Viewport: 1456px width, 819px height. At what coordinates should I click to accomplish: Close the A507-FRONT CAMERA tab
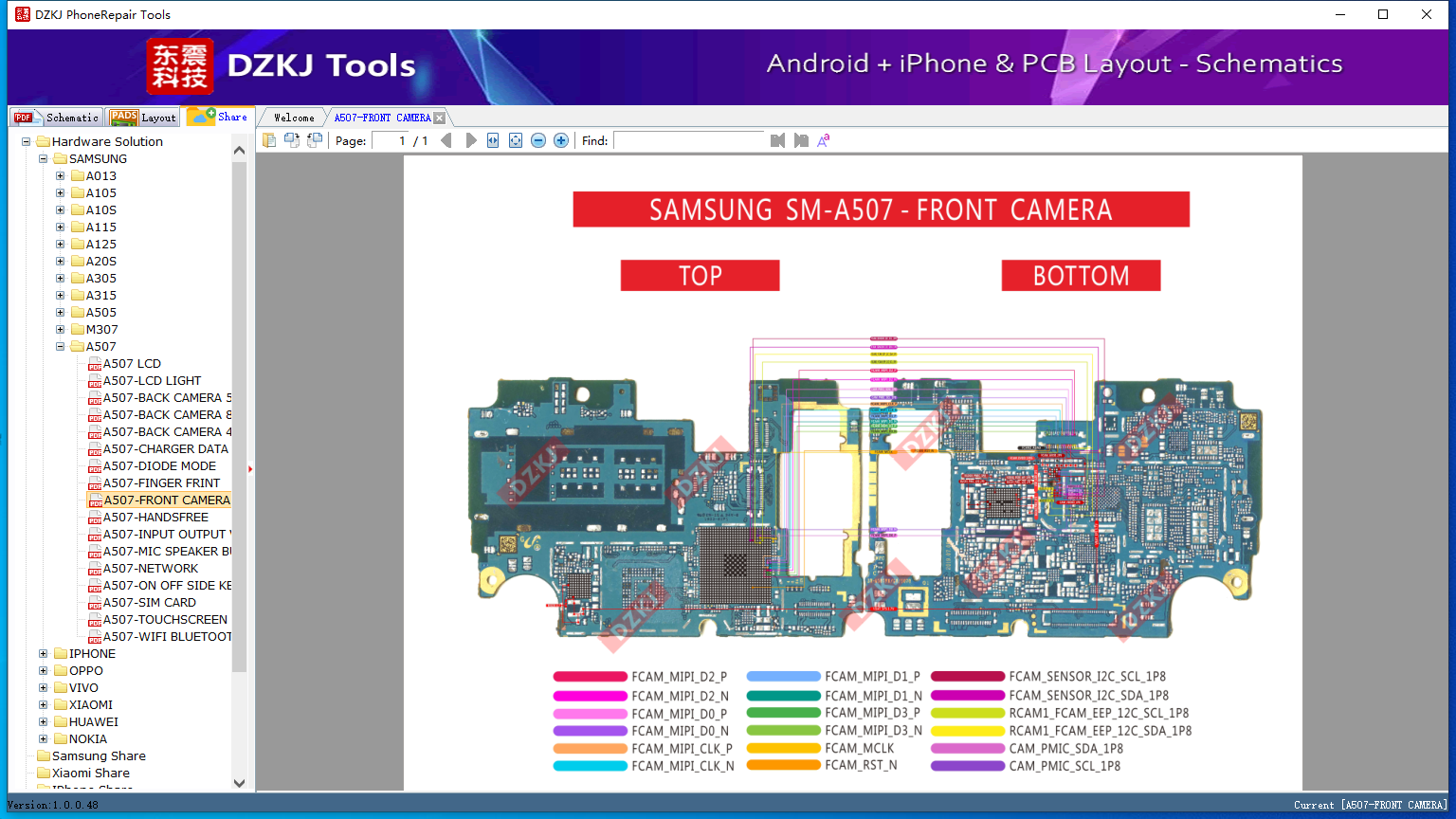pyautogui.click(x=439, y=118)
